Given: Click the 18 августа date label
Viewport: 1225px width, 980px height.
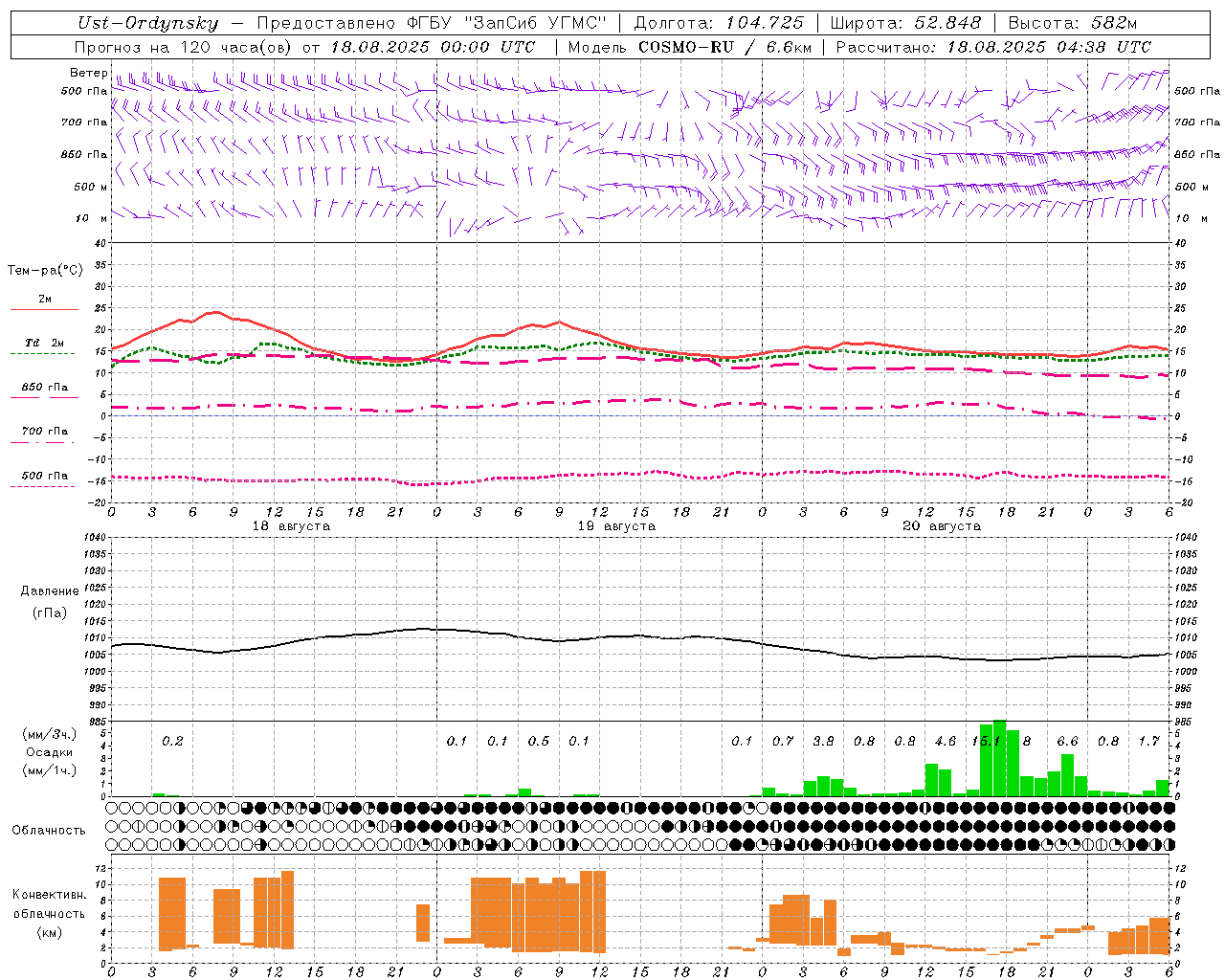Looking at the screenshot, I should (291, 526).
